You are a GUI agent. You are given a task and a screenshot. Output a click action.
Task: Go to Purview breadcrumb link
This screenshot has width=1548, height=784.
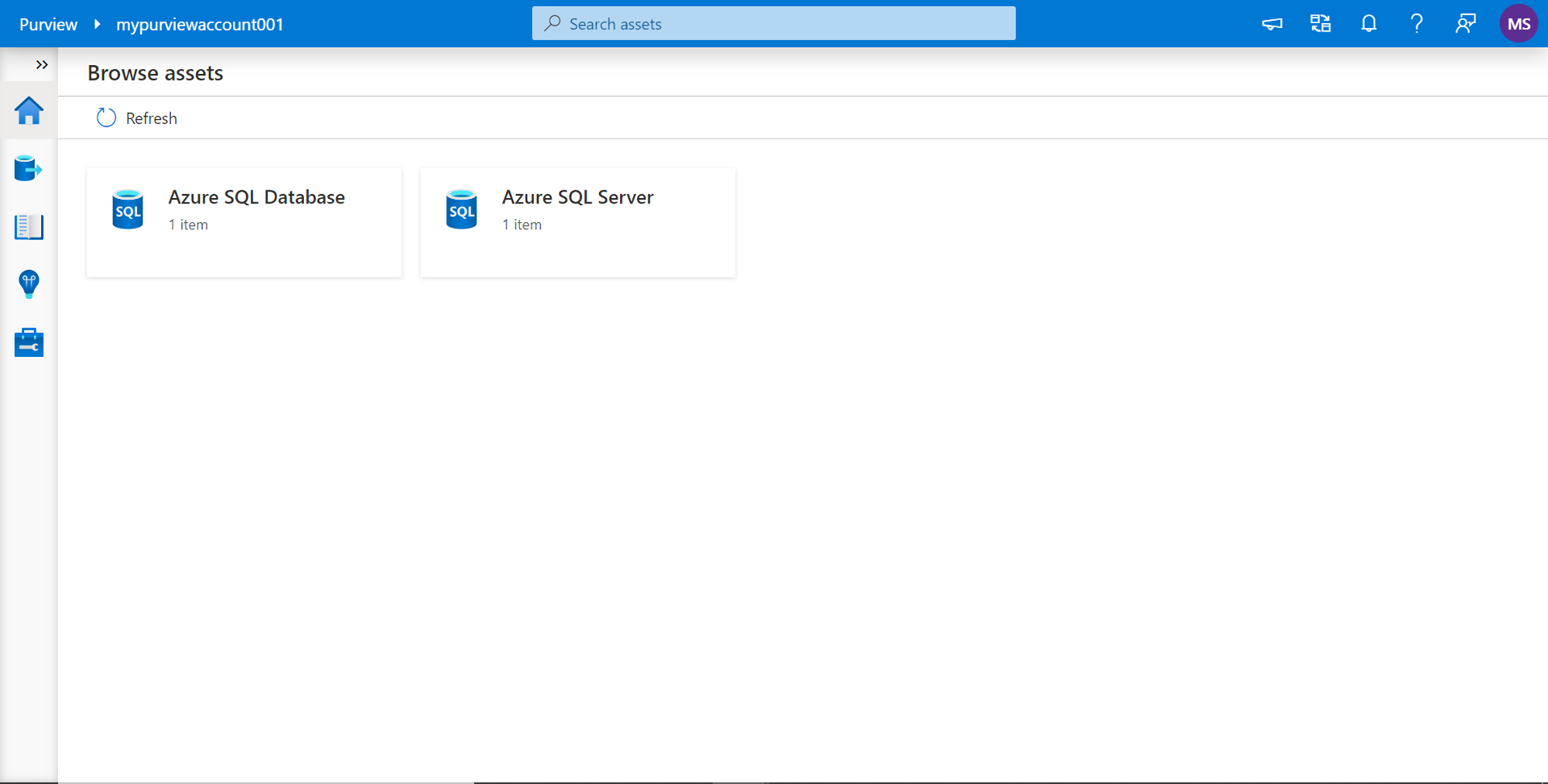tap(48, 24)
